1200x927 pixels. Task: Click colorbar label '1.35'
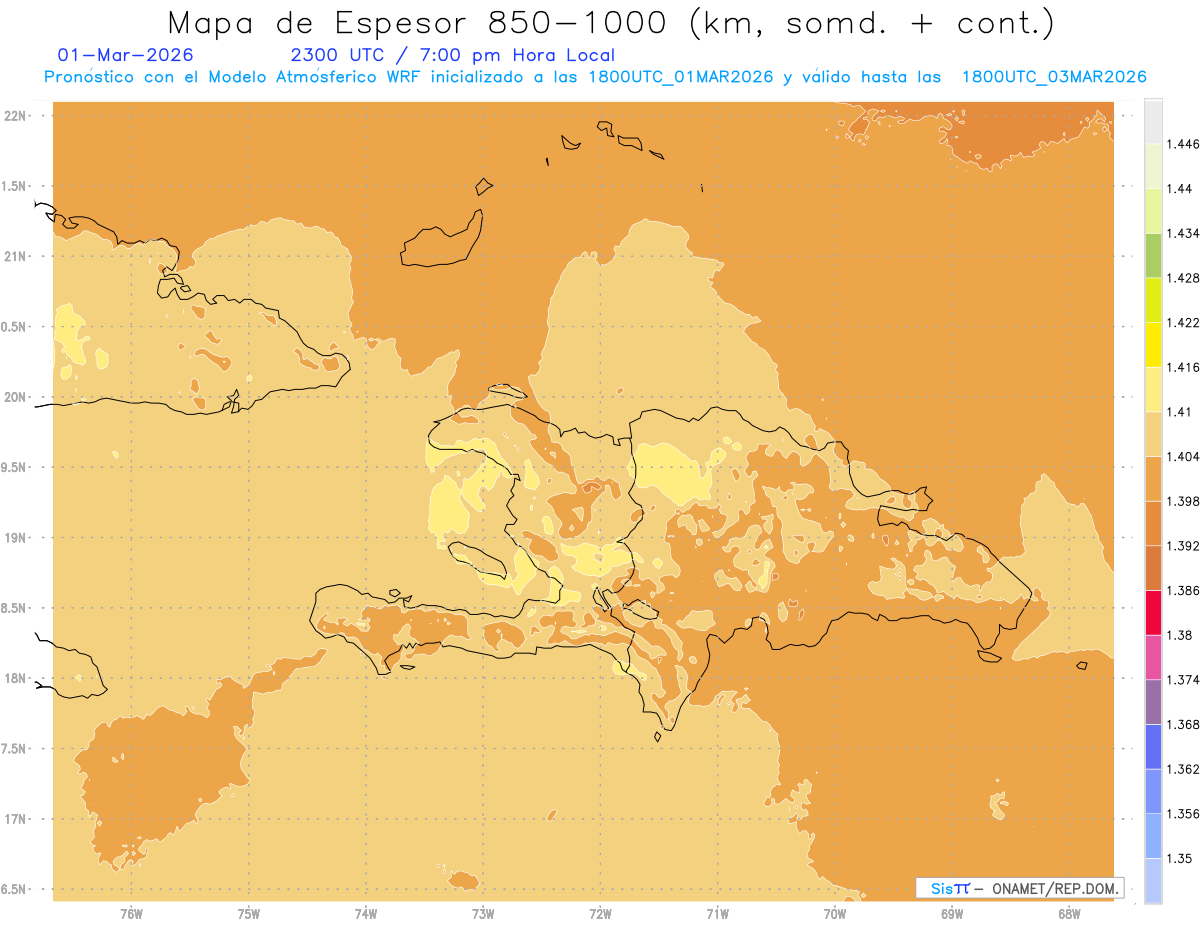tap(1179, 858)
